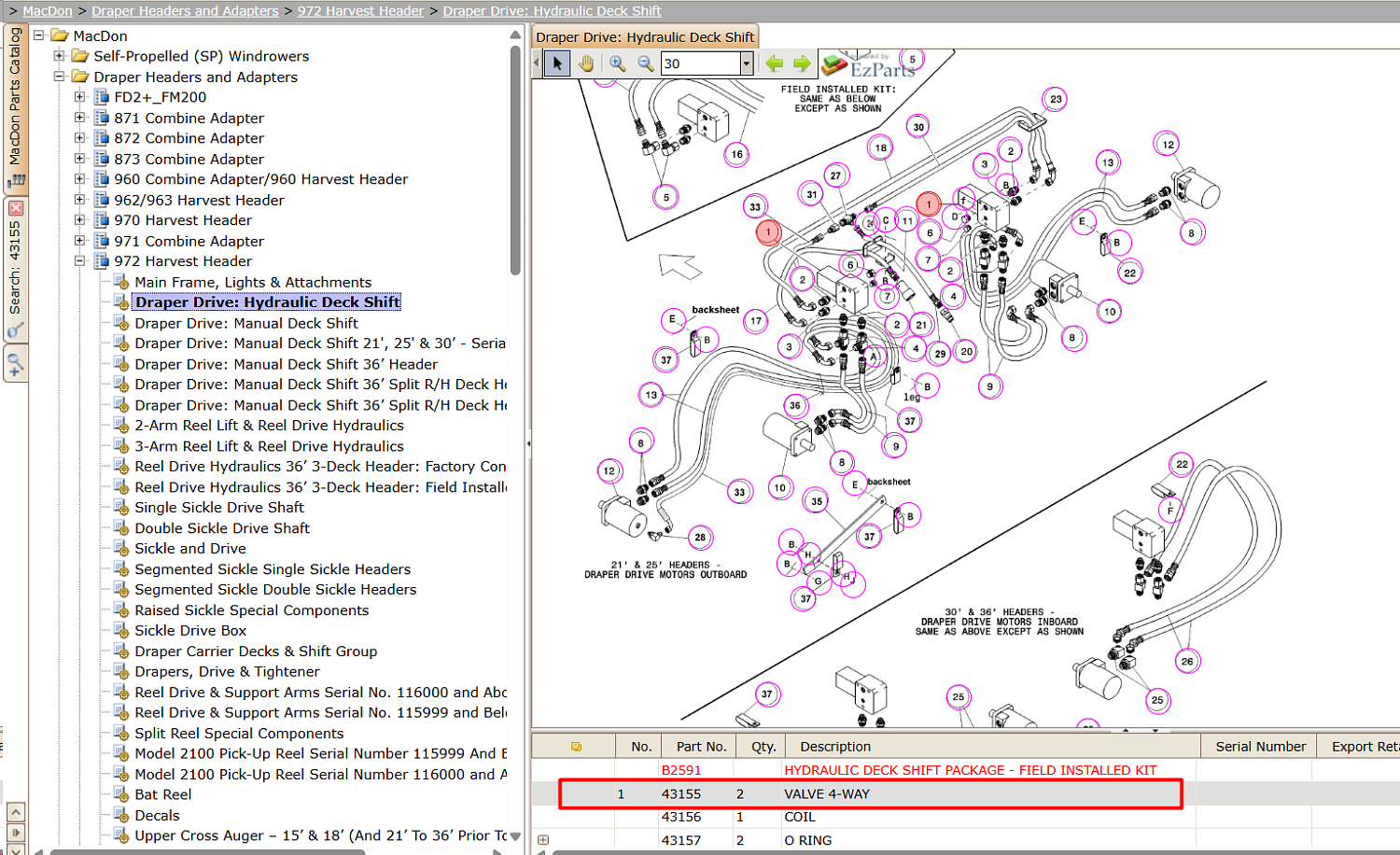Collapse Draper Headers and Adapters node
The height and width of the screenshot is (855, 1400).
60,77
